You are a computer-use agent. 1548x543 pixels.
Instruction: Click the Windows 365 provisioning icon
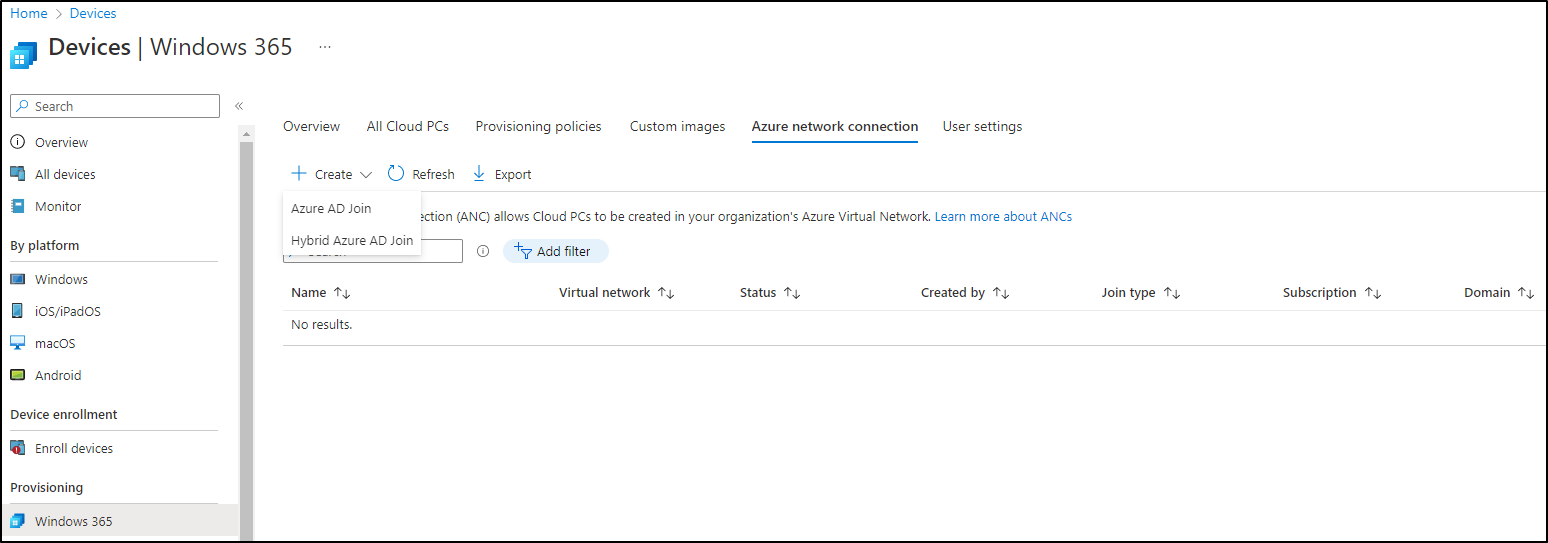point(17,521)
